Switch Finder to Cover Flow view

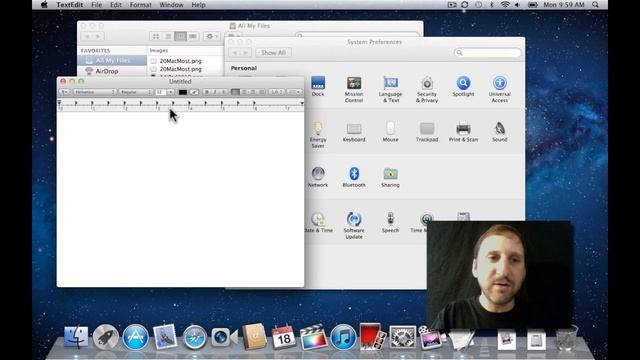coord(193,36)
